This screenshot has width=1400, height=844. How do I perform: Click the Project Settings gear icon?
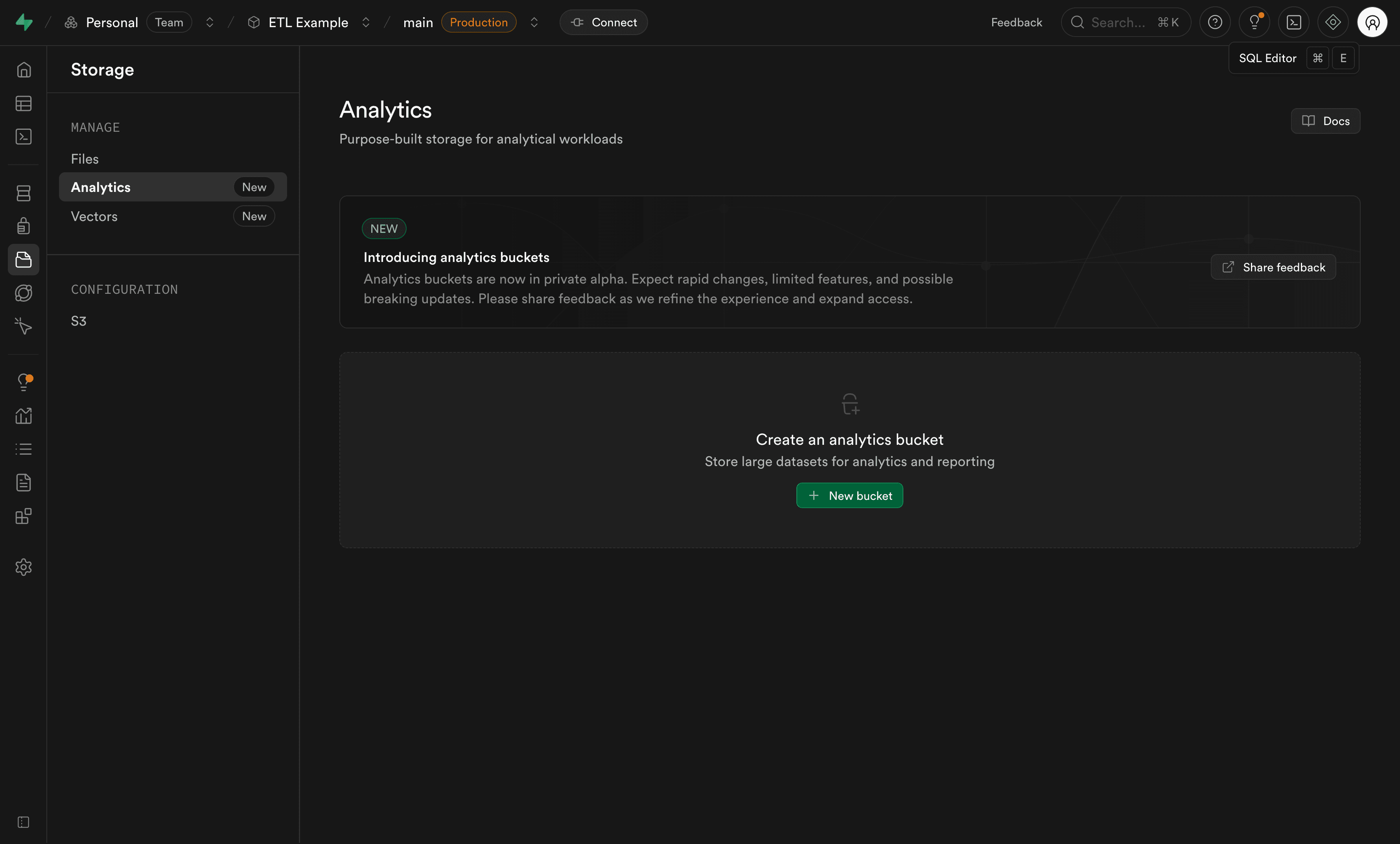tap(23, 567)
